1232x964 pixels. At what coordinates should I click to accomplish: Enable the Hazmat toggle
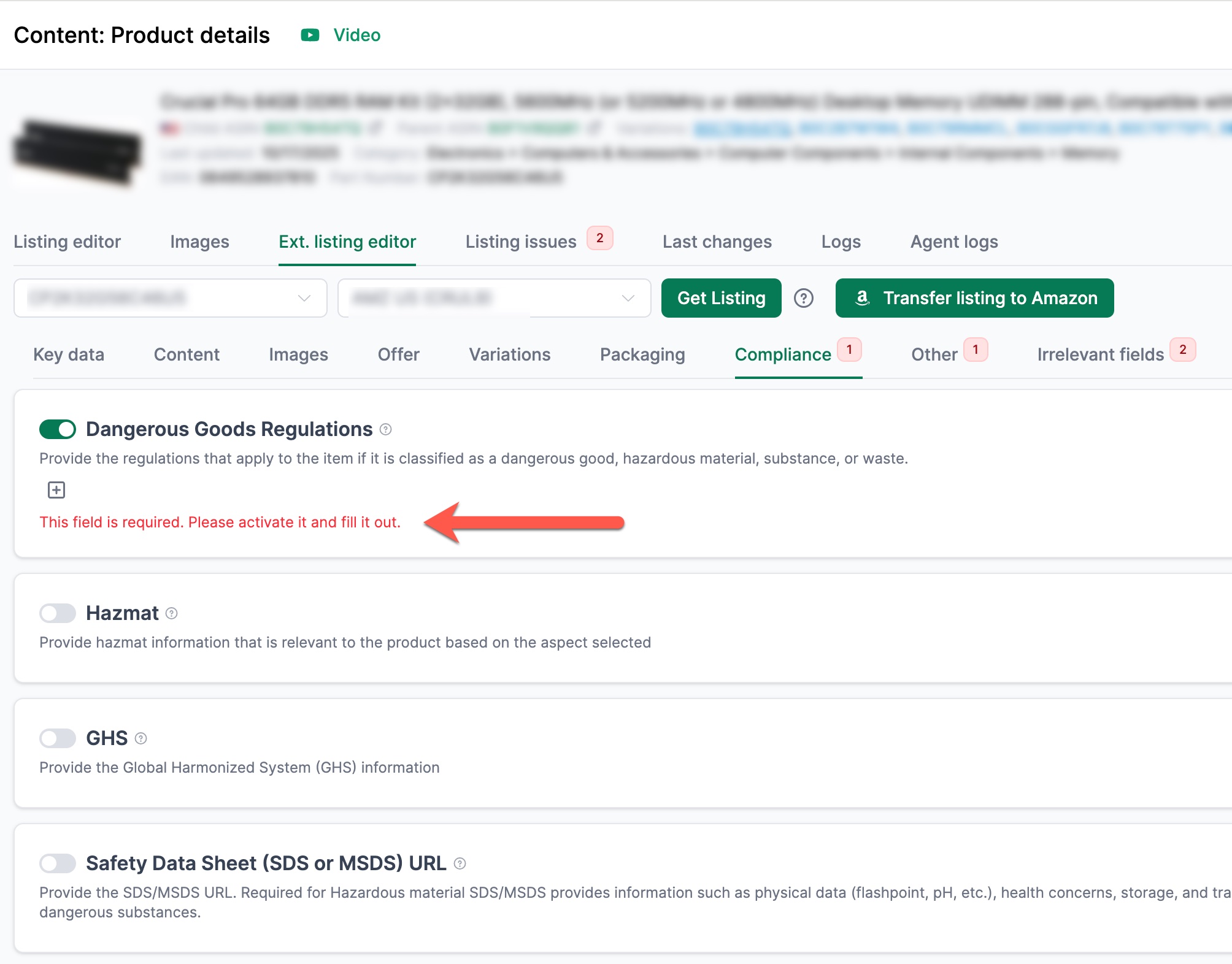[58, 613]
